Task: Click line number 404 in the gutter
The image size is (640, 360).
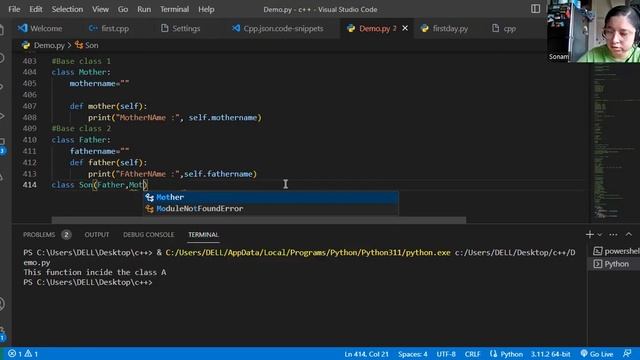Action: coord(29,72)
